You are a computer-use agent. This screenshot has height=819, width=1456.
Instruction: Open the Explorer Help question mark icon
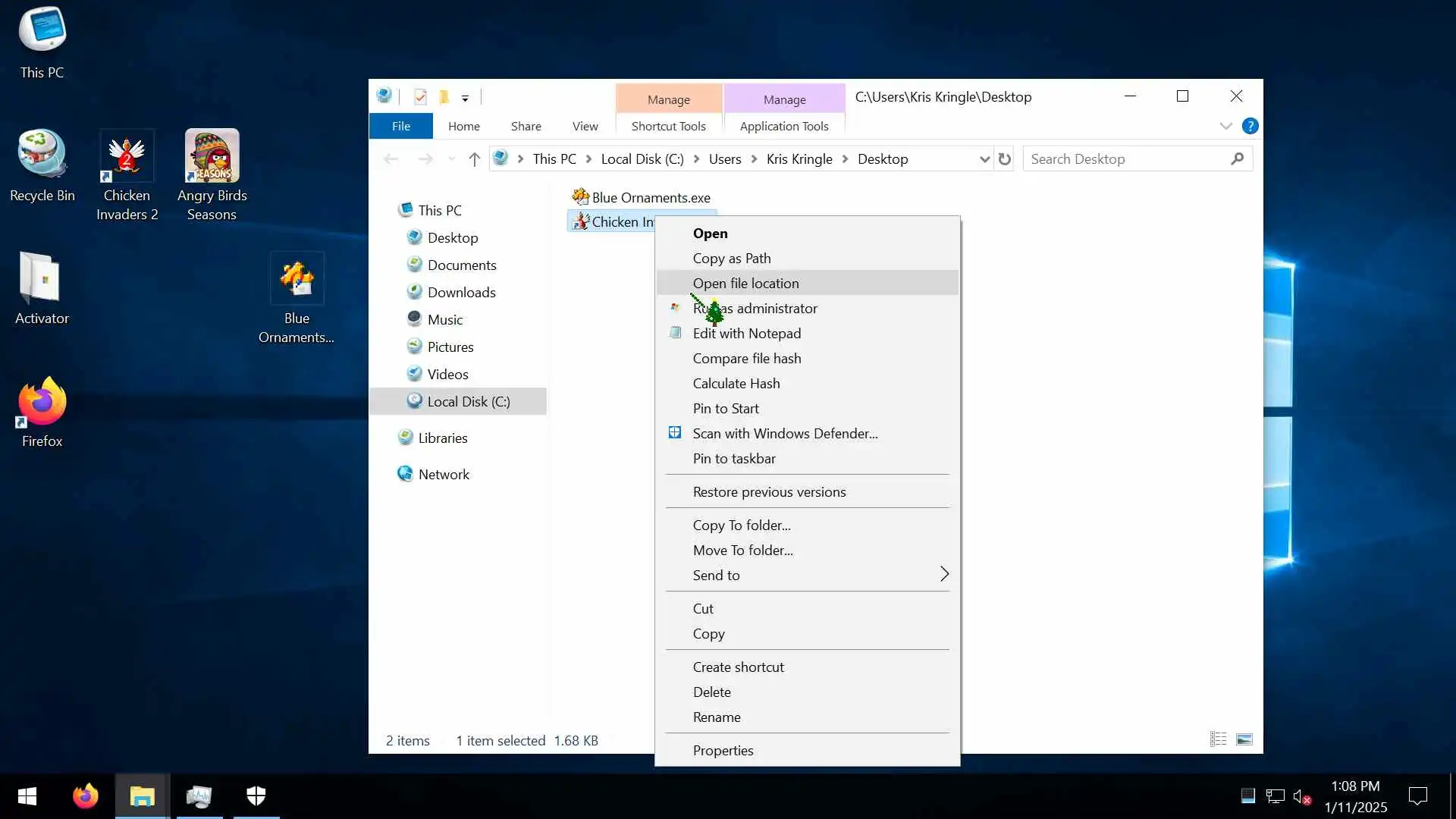1250,127
